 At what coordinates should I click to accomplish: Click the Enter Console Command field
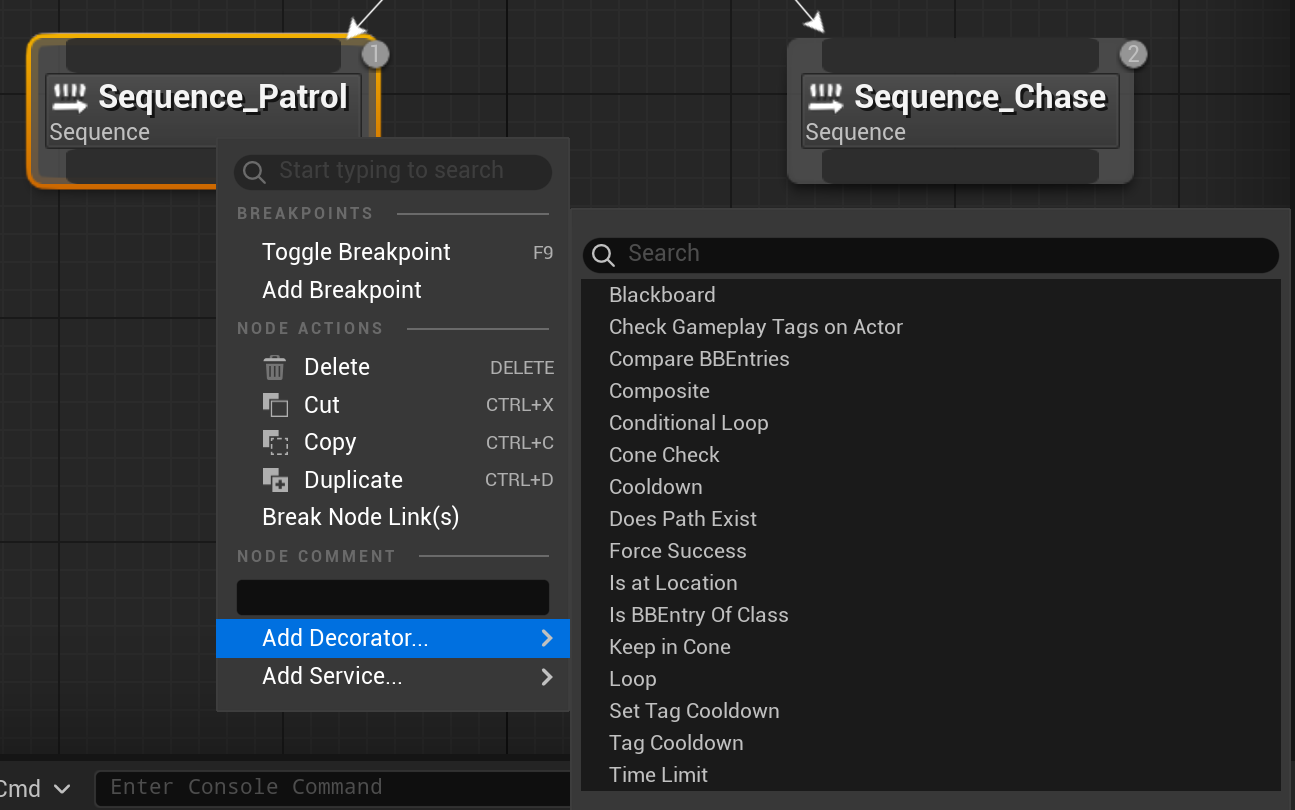pyautogui.click(x=332, y=788)
